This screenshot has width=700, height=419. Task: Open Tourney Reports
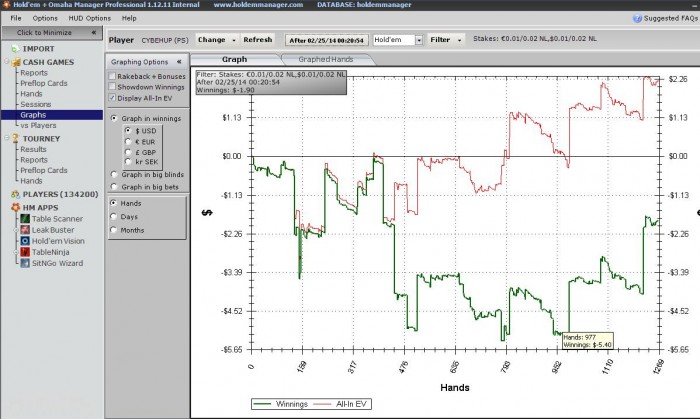tap(33, 160)
